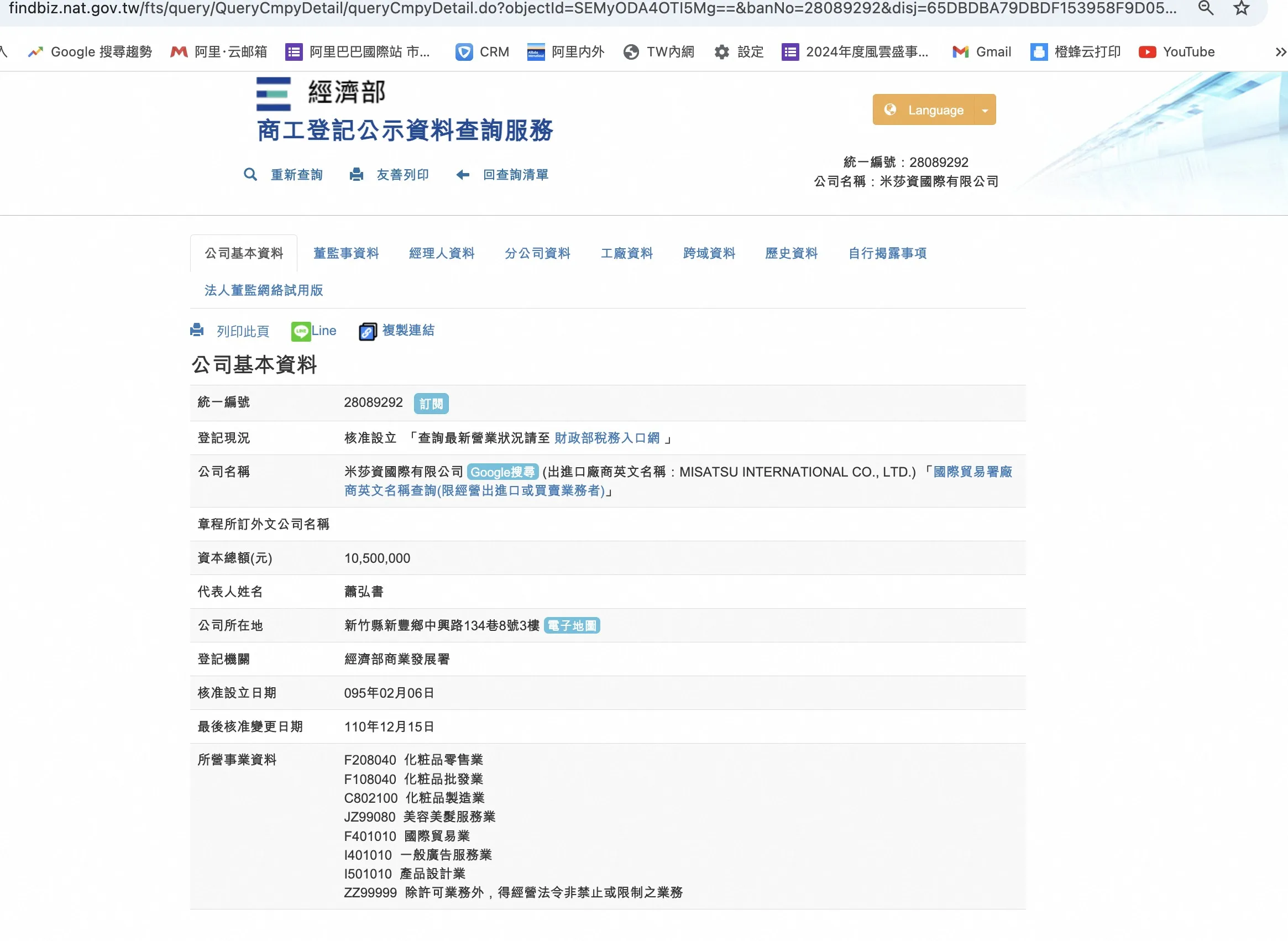Expand Language dropdown arrow
Viewport: 1288px width, 941px height.
click(985, 110)
